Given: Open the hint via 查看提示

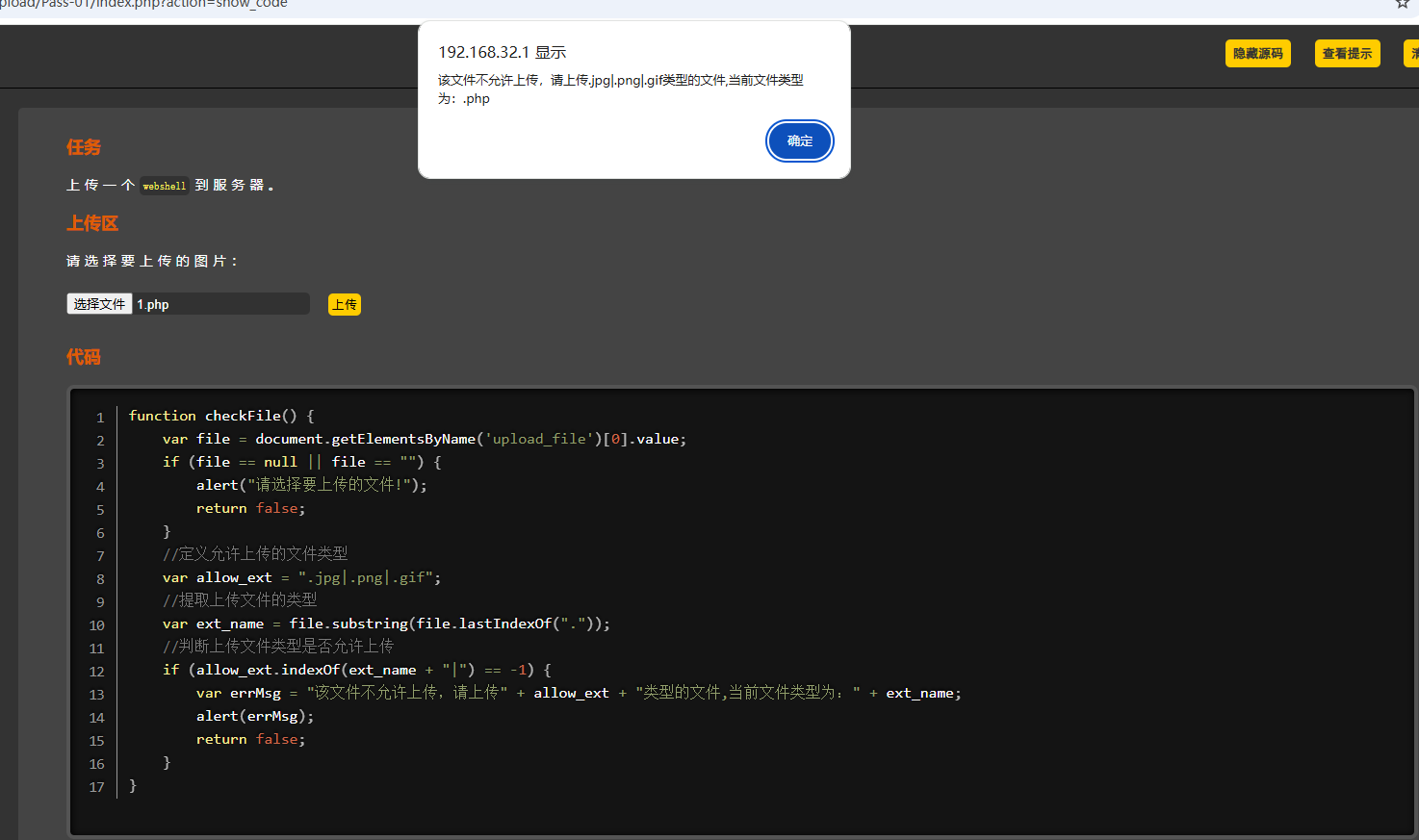Looking at the screenshot, I should tap(1347, 54).
